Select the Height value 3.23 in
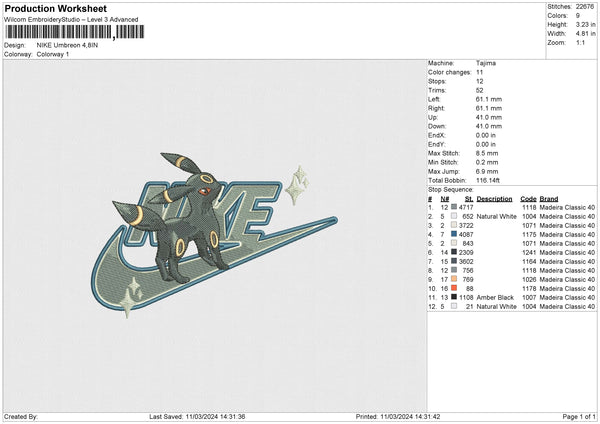Viewport: 600px width, 424px height. [585, 24]
